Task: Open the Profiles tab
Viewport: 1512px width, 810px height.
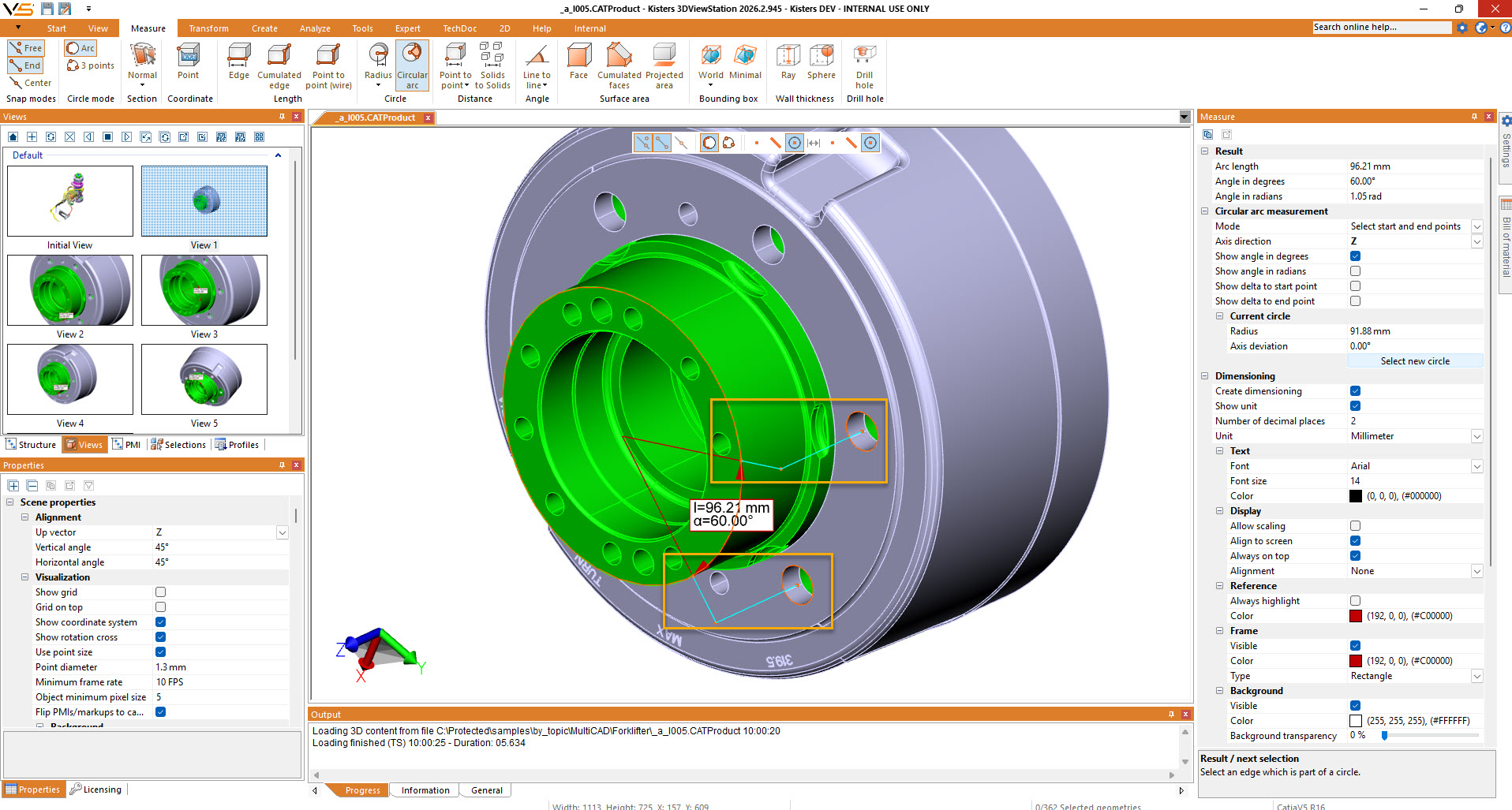Action: pyautogui.click(x=237, y=445)
